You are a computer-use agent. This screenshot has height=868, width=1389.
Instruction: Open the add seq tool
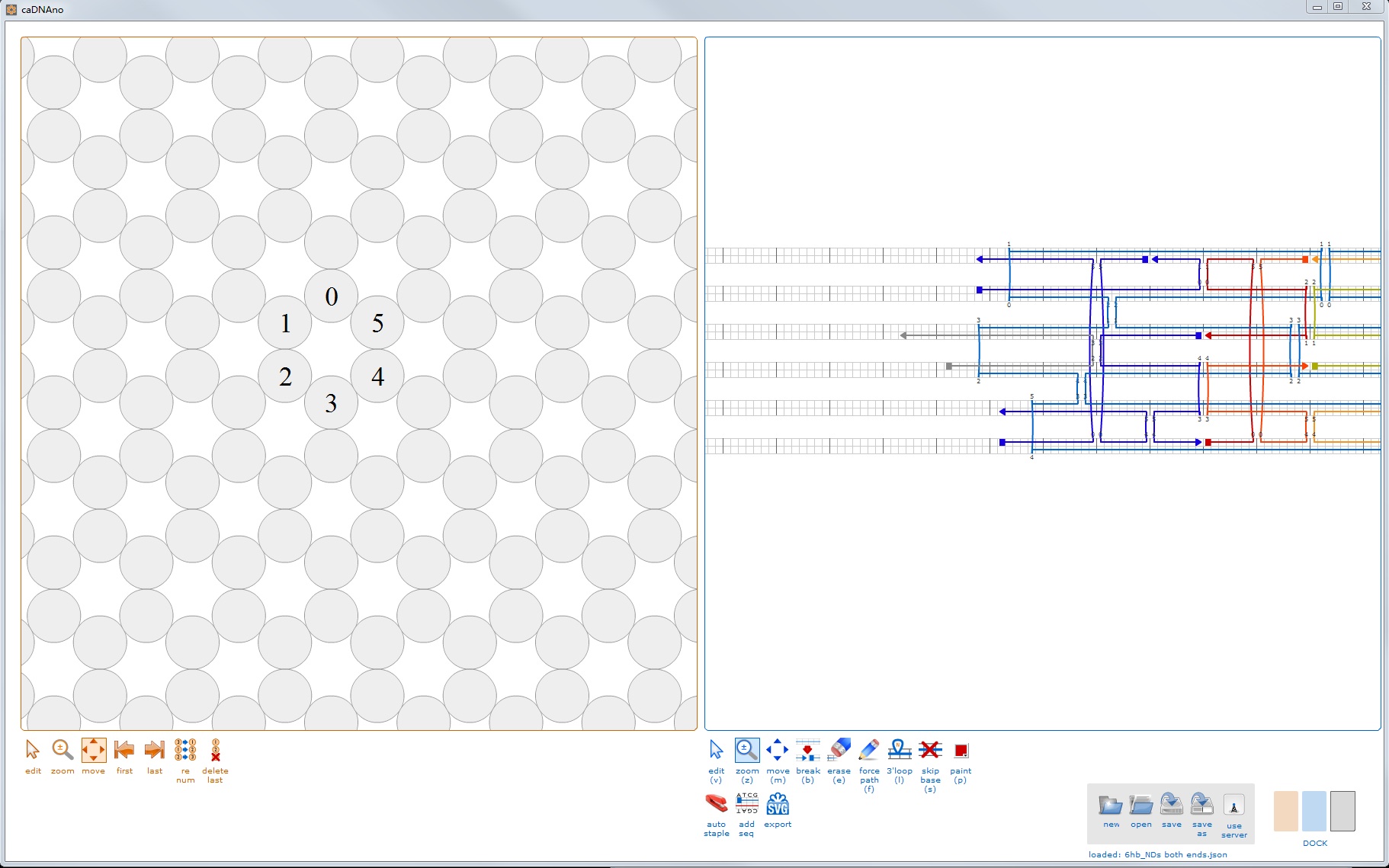(x=746, y=805)
